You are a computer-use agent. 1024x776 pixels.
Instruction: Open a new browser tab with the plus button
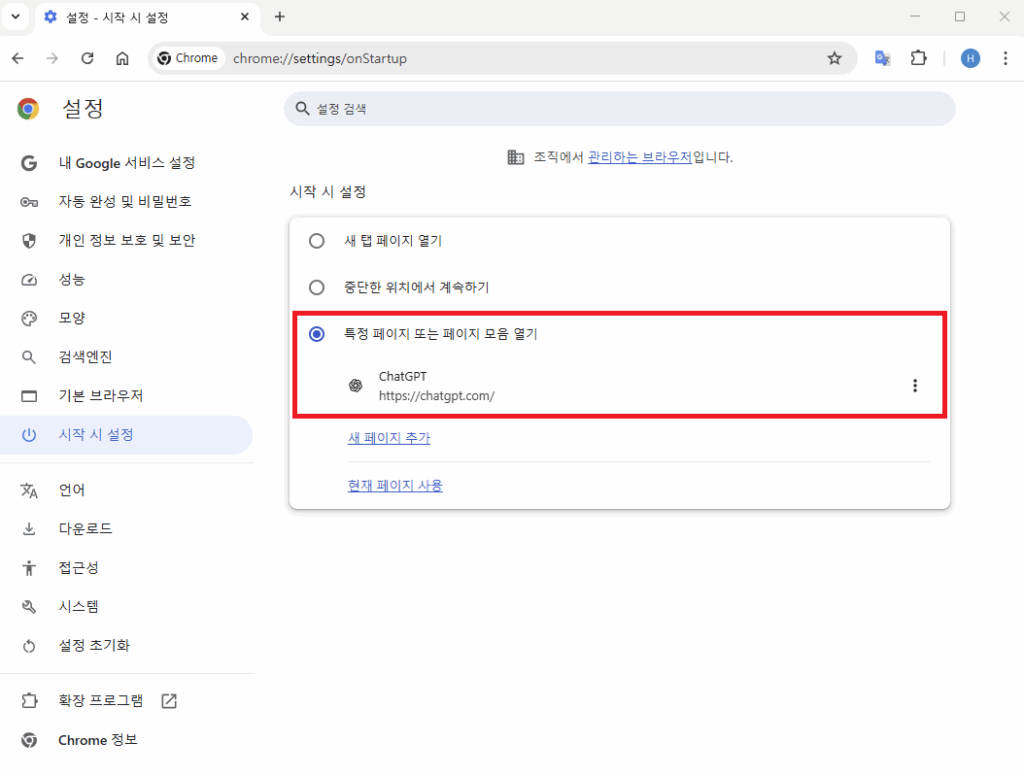coord(280,16)
